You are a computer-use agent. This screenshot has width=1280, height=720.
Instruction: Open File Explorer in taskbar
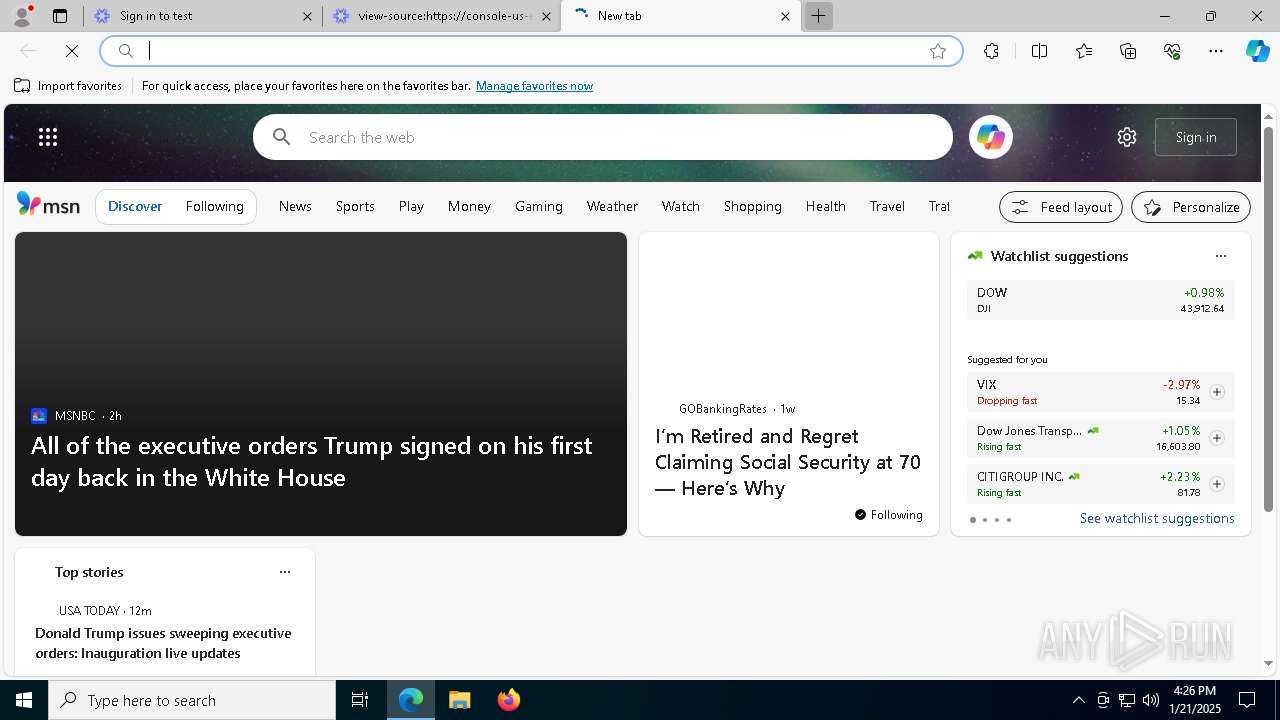[459, 700]
